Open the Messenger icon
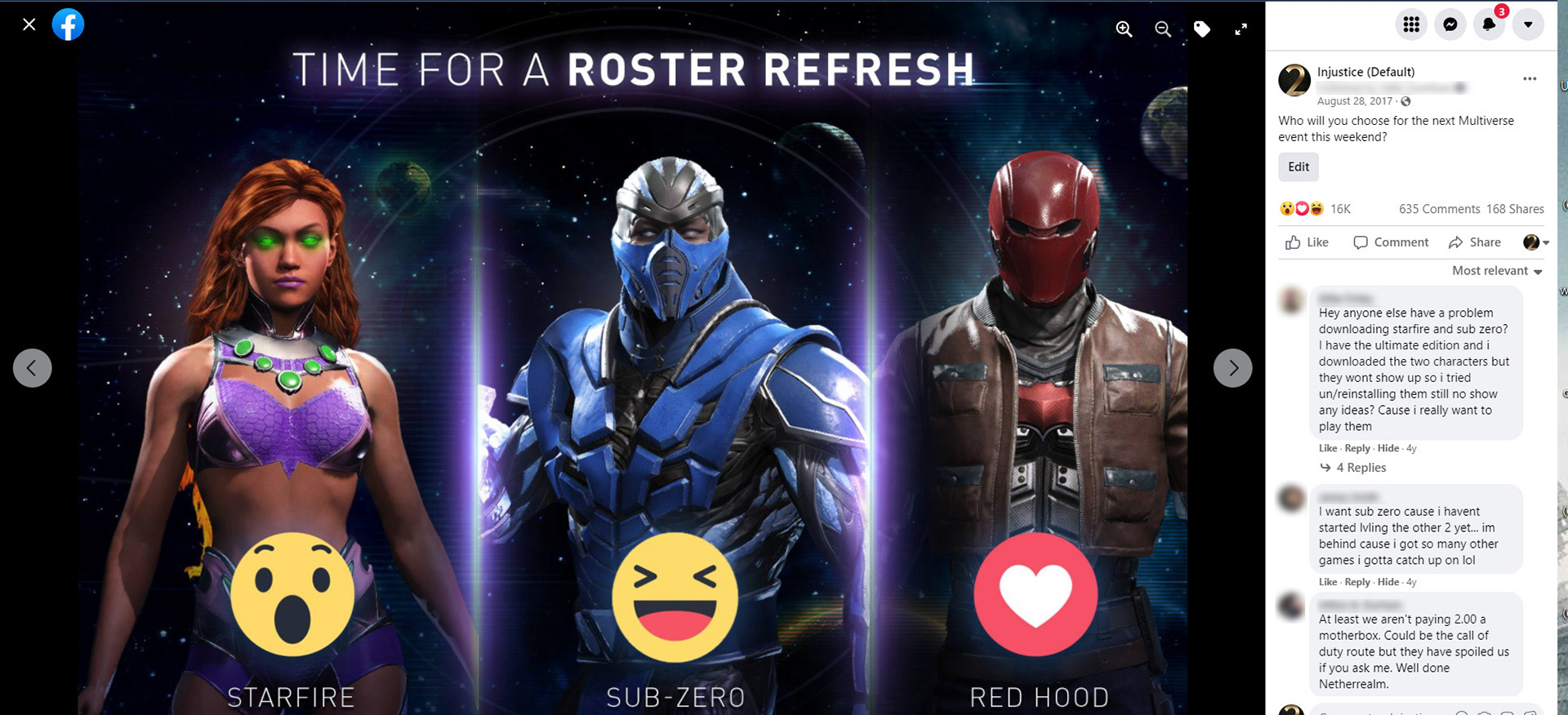Viewport: 1568px width, 715px height. pyautogui.click(x=1450, y=24)
